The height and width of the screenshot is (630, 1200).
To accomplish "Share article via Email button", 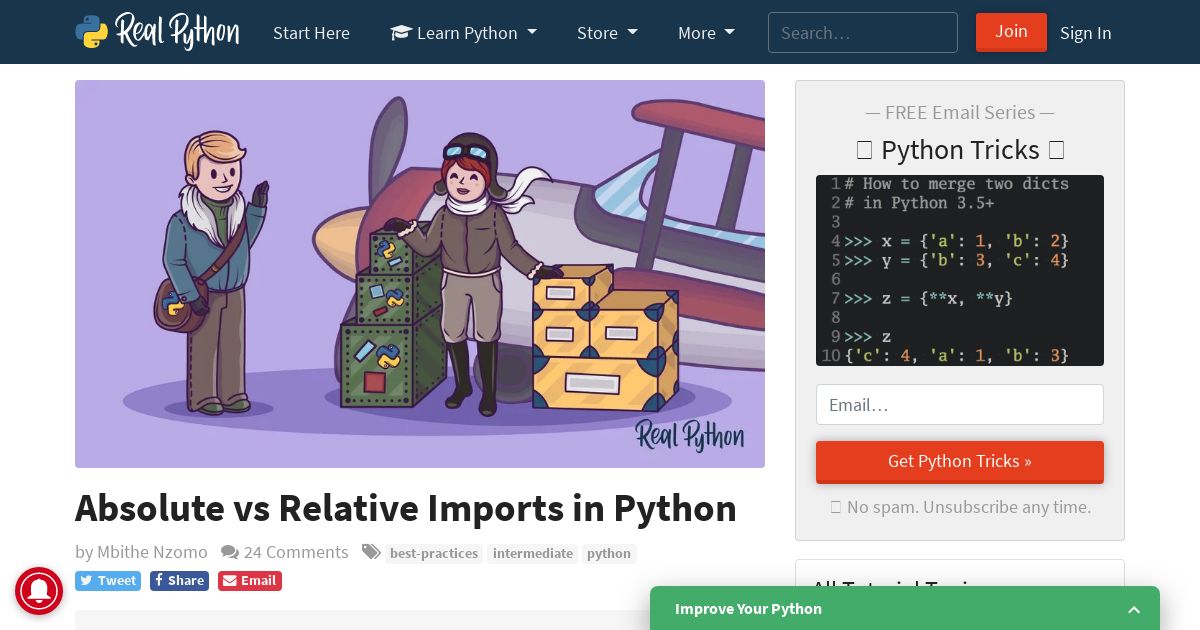I will pos(250,581).
